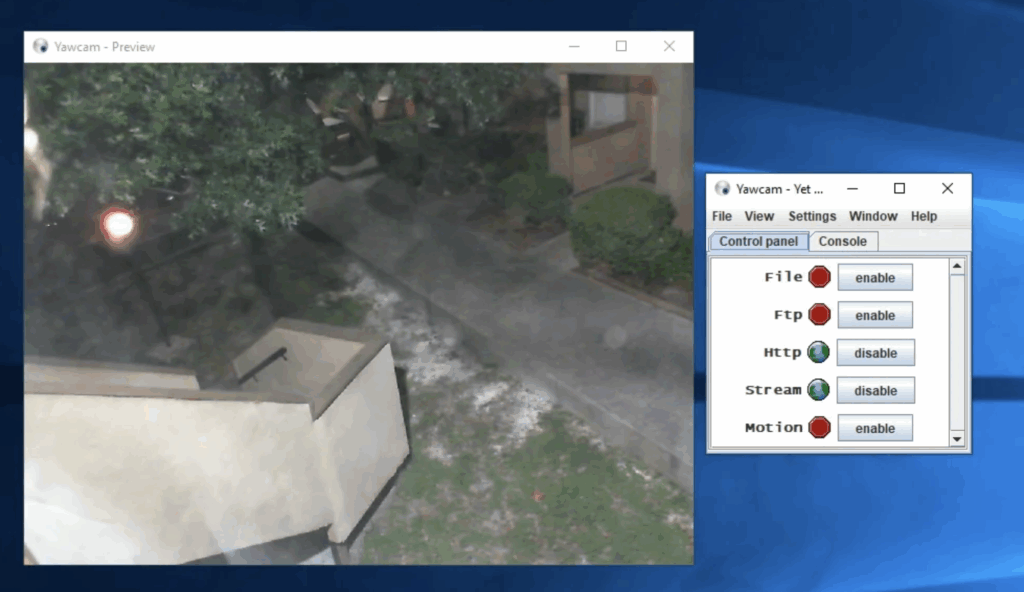Maximize the Yawcam control window

[899, 189]
